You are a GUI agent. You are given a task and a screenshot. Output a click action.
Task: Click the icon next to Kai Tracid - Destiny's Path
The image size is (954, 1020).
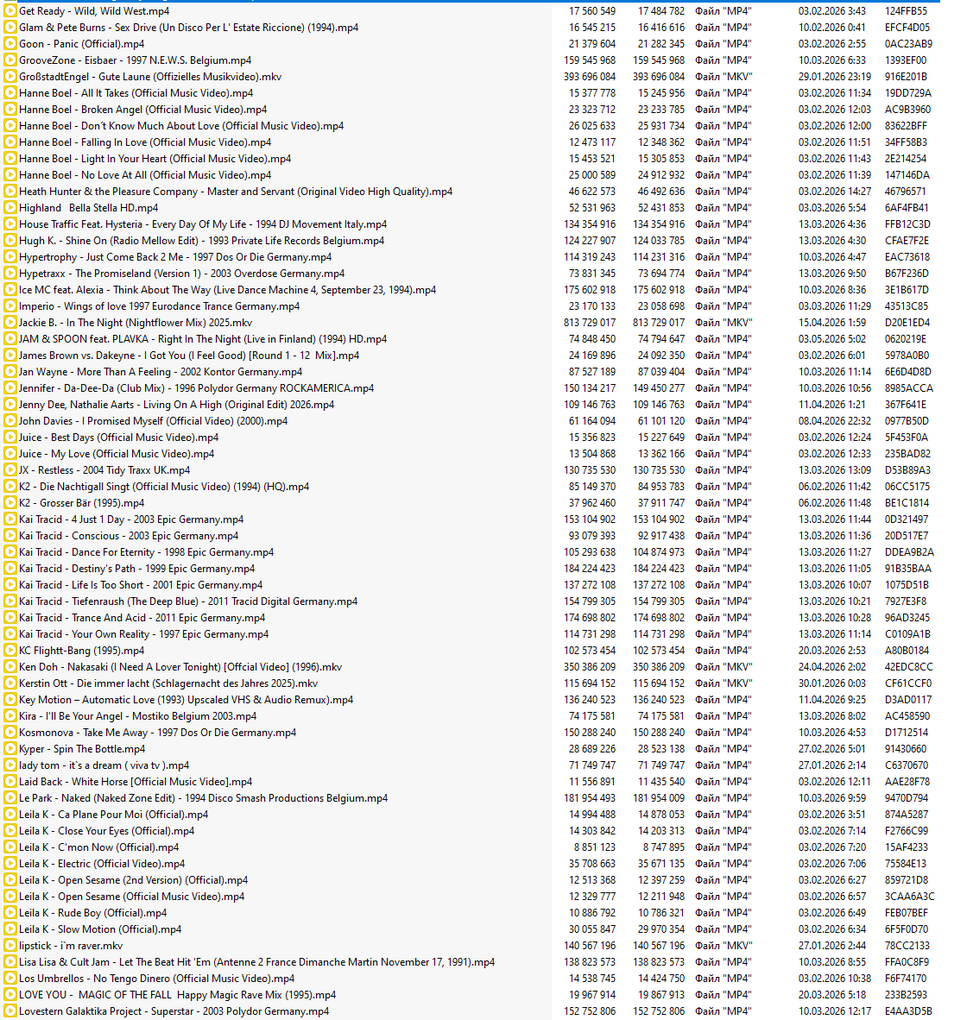[10, 569]
